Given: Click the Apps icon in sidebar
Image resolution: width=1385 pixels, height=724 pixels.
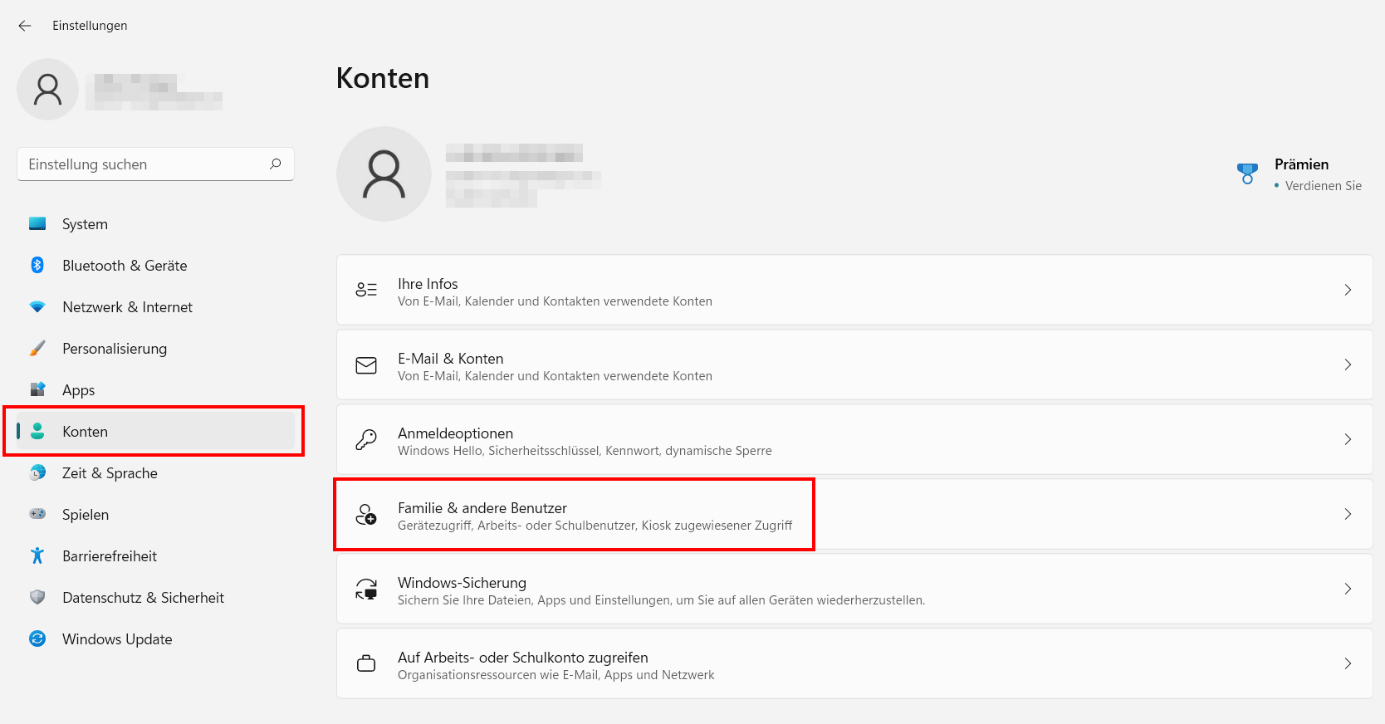Looking at the screenshot, I should [x=38, y=390].
